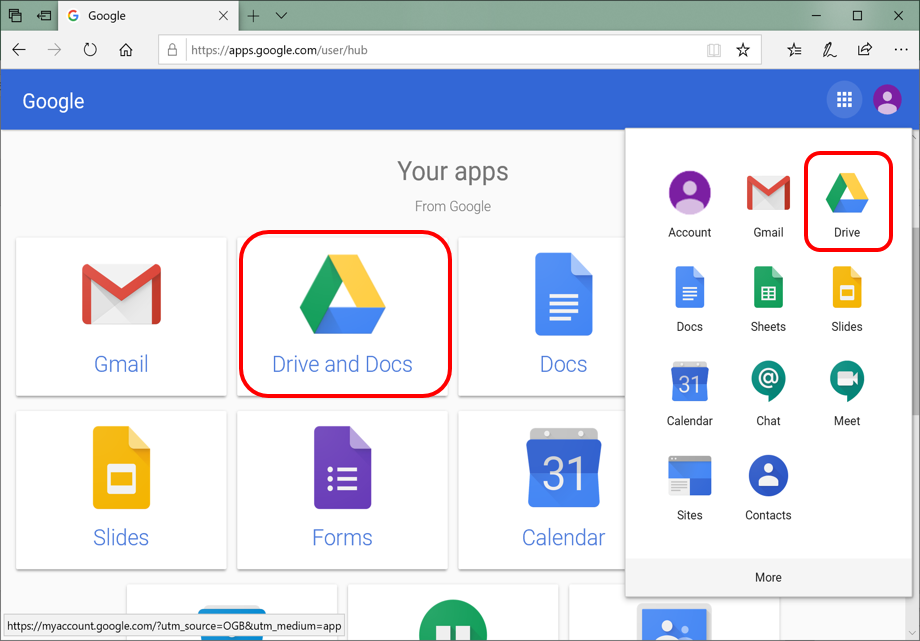The width and height of the screenshot is (920, 641).
Task: Close the Google browser tab
Action: click(x=224, y=16)
